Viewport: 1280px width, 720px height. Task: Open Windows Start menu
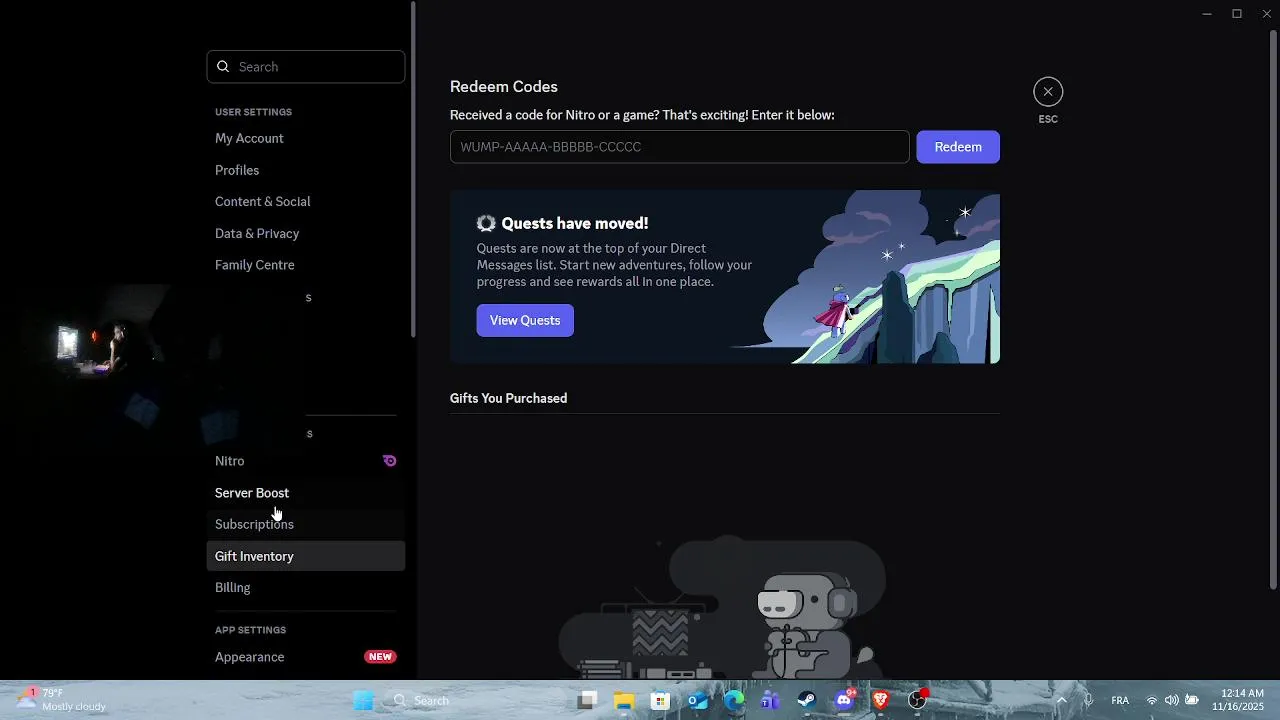(363, 701)
